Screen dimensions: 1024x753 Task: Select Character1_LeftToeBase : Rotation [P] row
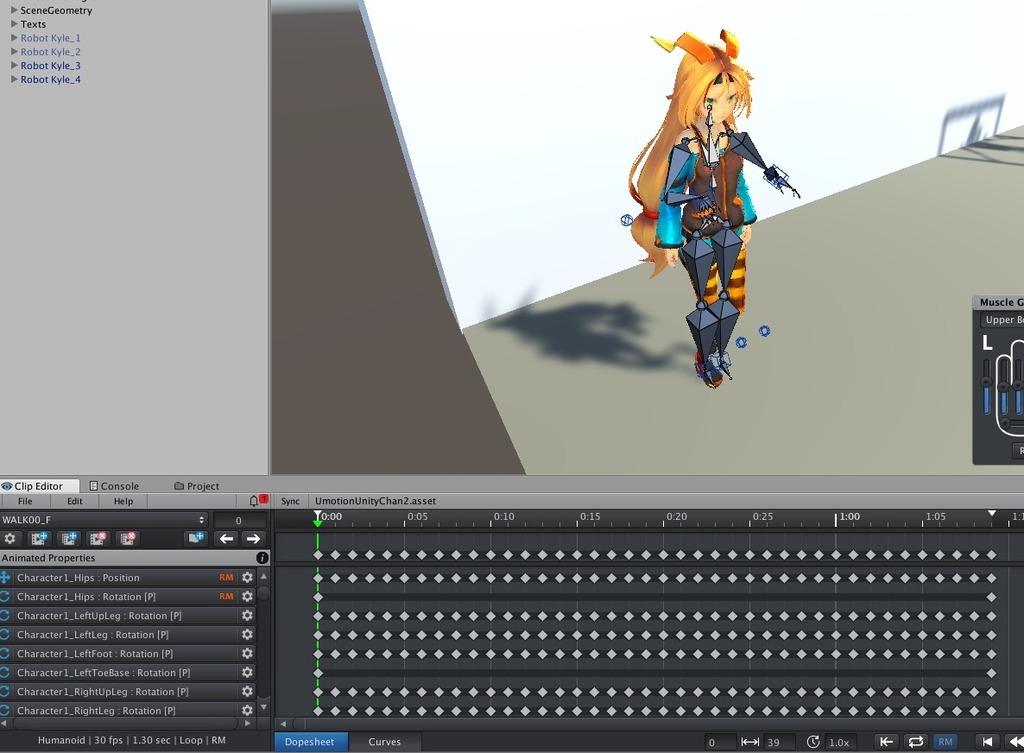click(x=127, y=672)
